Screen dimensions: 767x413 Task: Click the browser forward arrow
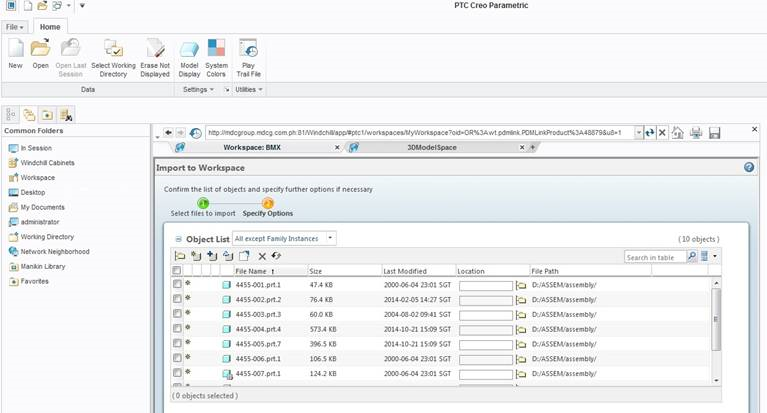[x=180, y=133]
